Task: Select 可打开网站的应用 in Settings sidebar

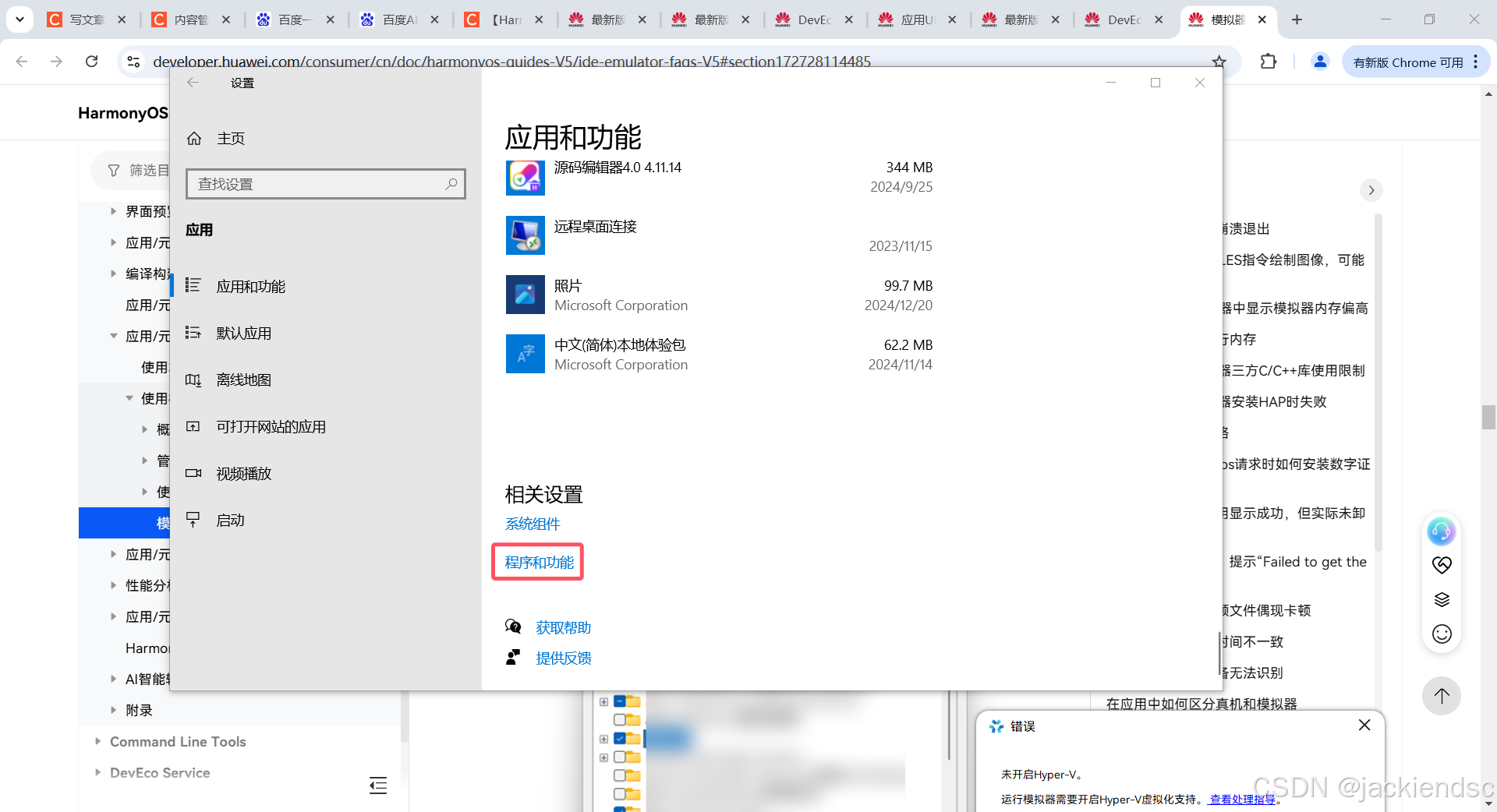Action: (x=326, y=426)
